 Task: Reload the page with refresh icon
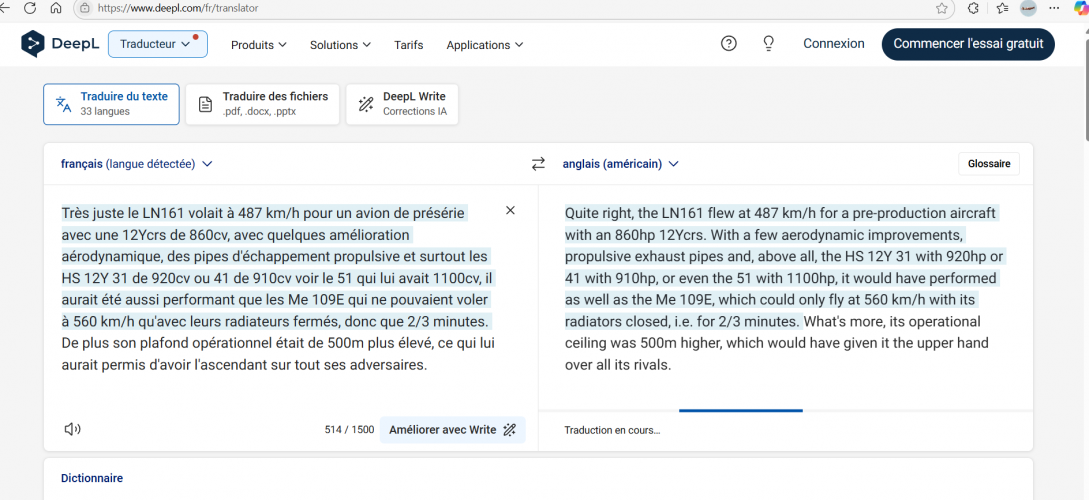(x=30, y=8)
